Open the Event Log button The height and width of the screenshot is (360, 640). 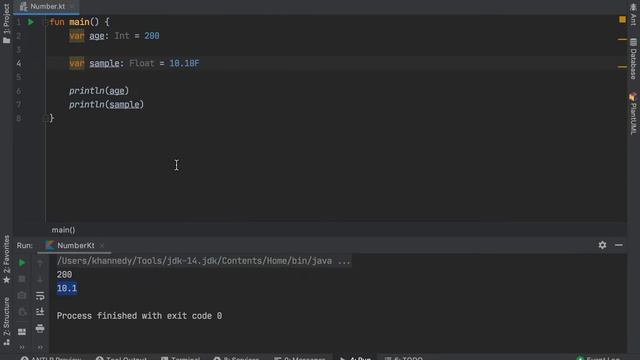tap(598, 358)
